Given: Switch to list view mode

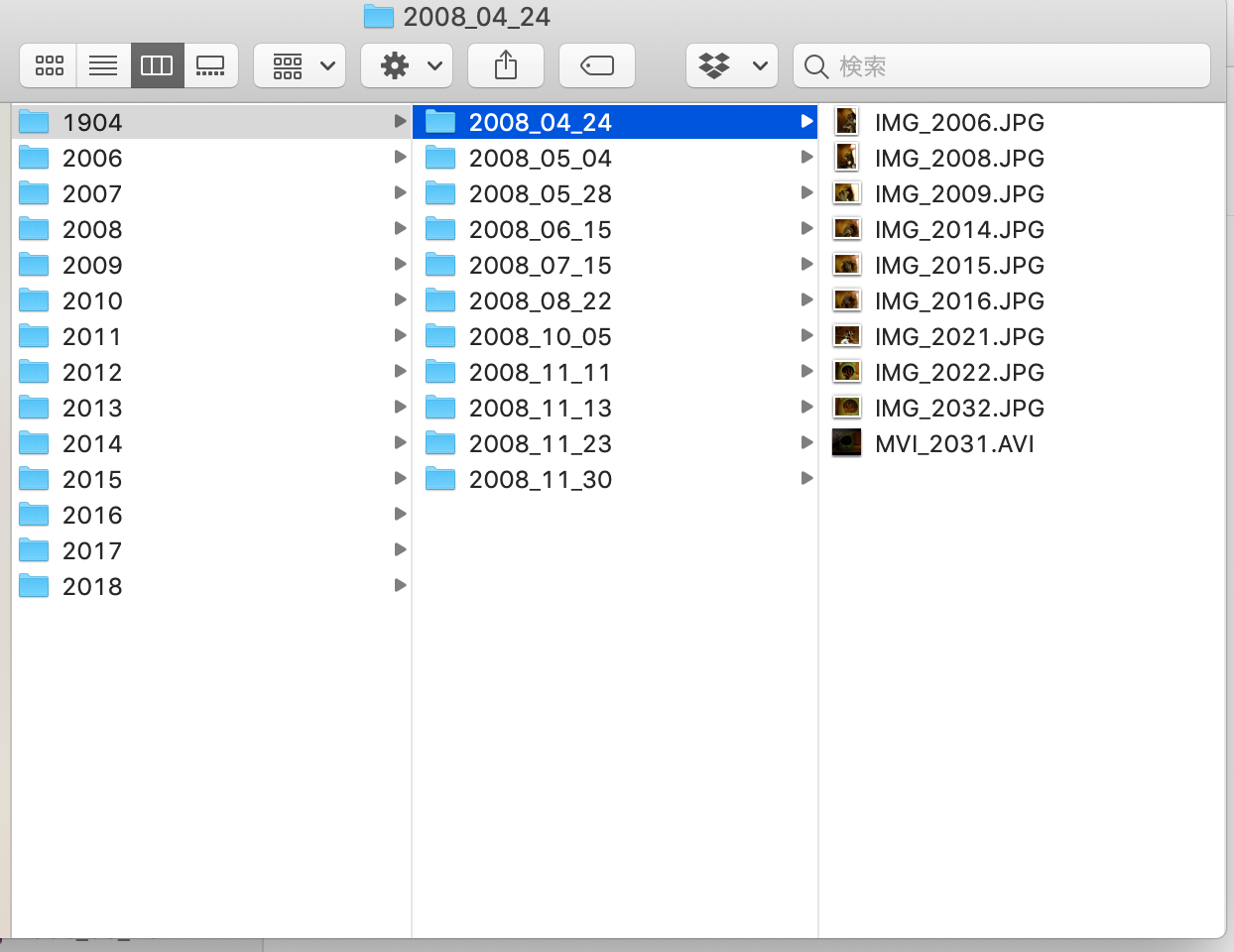Looking at the screenshot, I should click(x=103, y=66).
